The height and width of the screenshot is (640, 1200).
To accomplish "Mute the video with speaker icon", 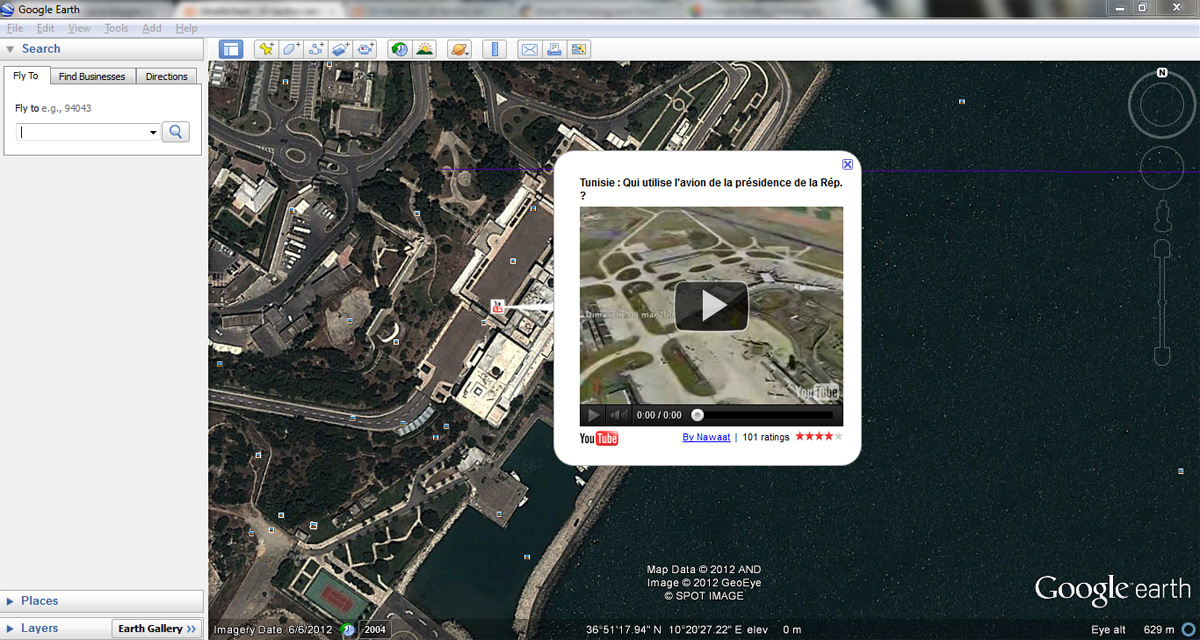I will [x=619, y=415].
